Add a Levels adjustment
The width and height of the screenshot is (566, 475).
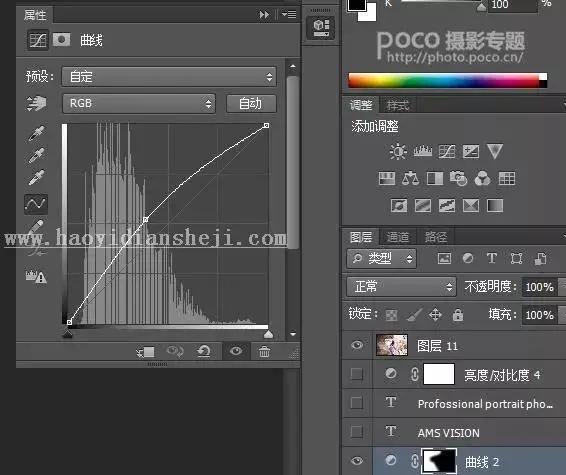(x=423, y=152)
